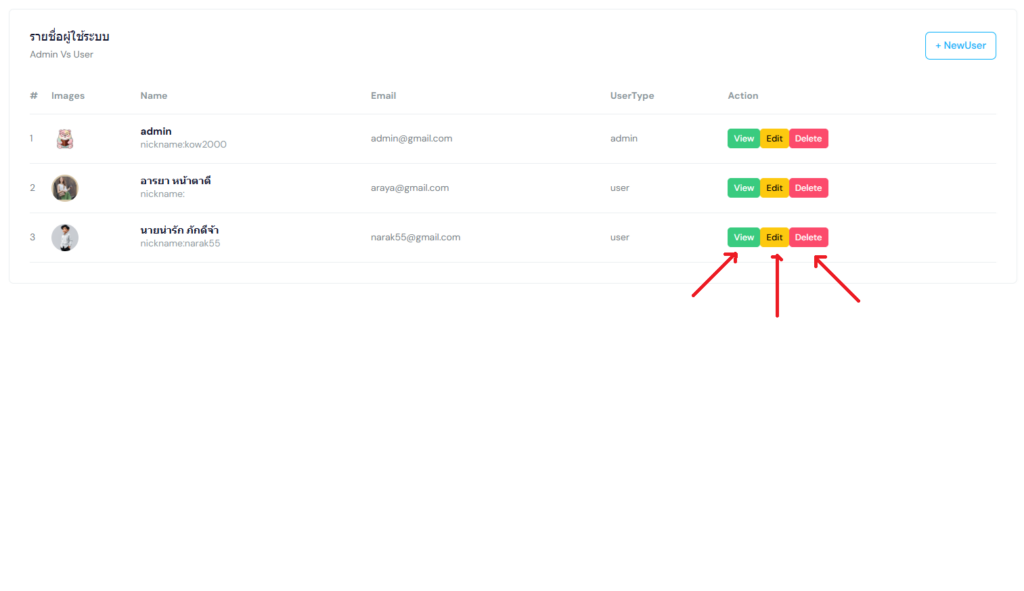Edit the admin user
The width and height of the screenshot is (1024, 591).
point(774,138)
